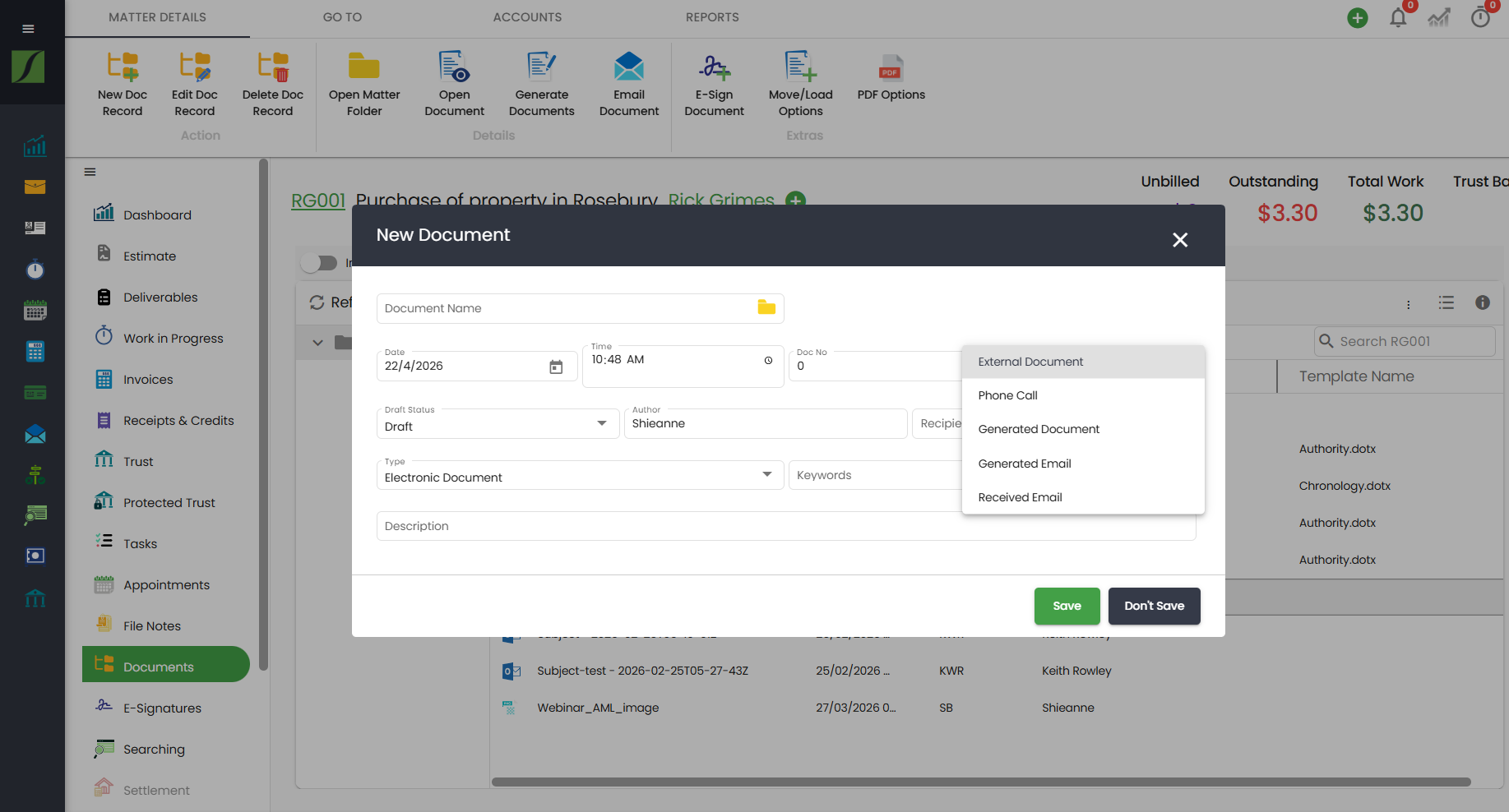
Task: Click the Email Document icon
Action: [x=629, y=67]
